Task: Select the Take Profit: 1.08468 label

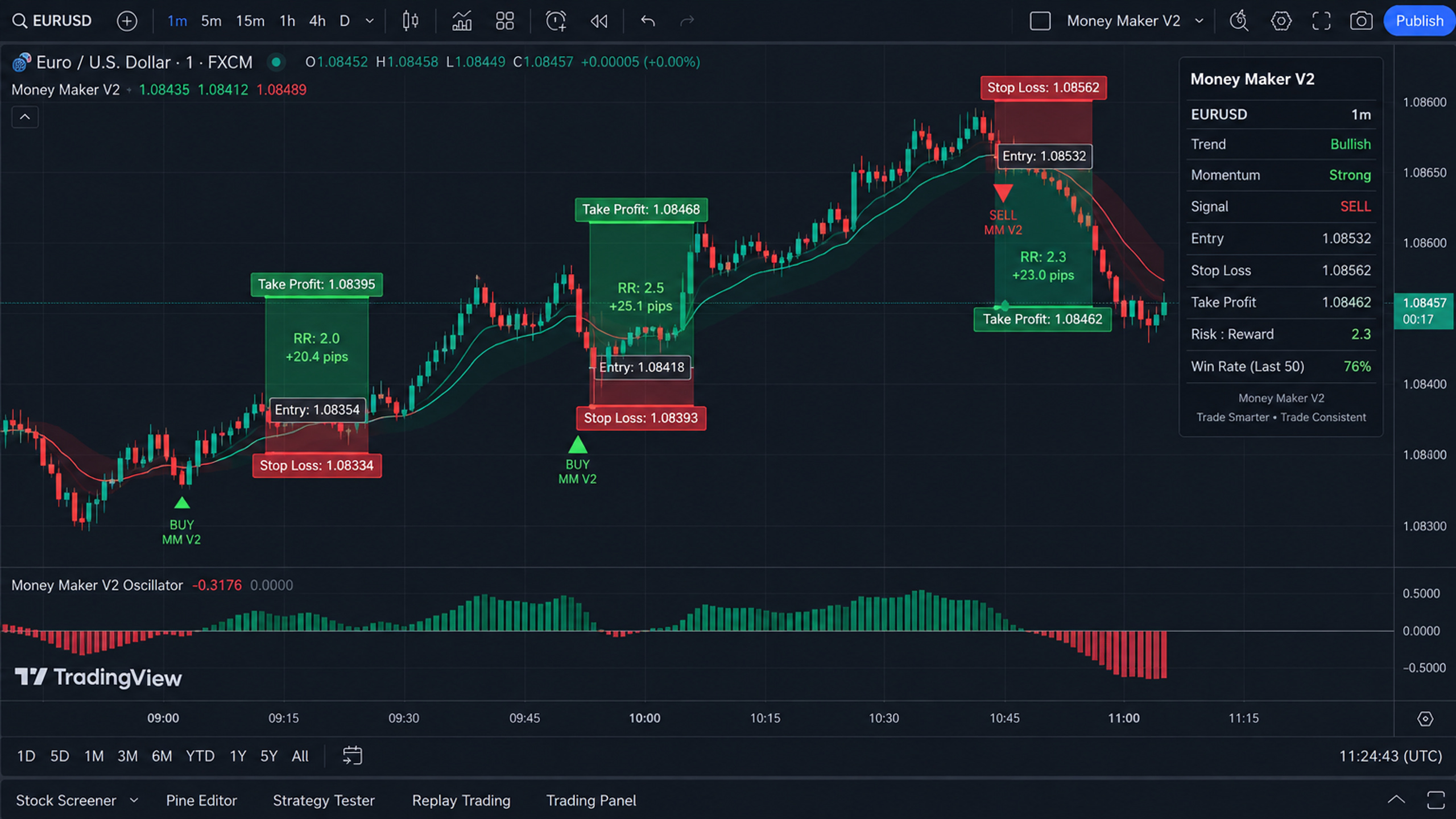Action: [641, 209]
